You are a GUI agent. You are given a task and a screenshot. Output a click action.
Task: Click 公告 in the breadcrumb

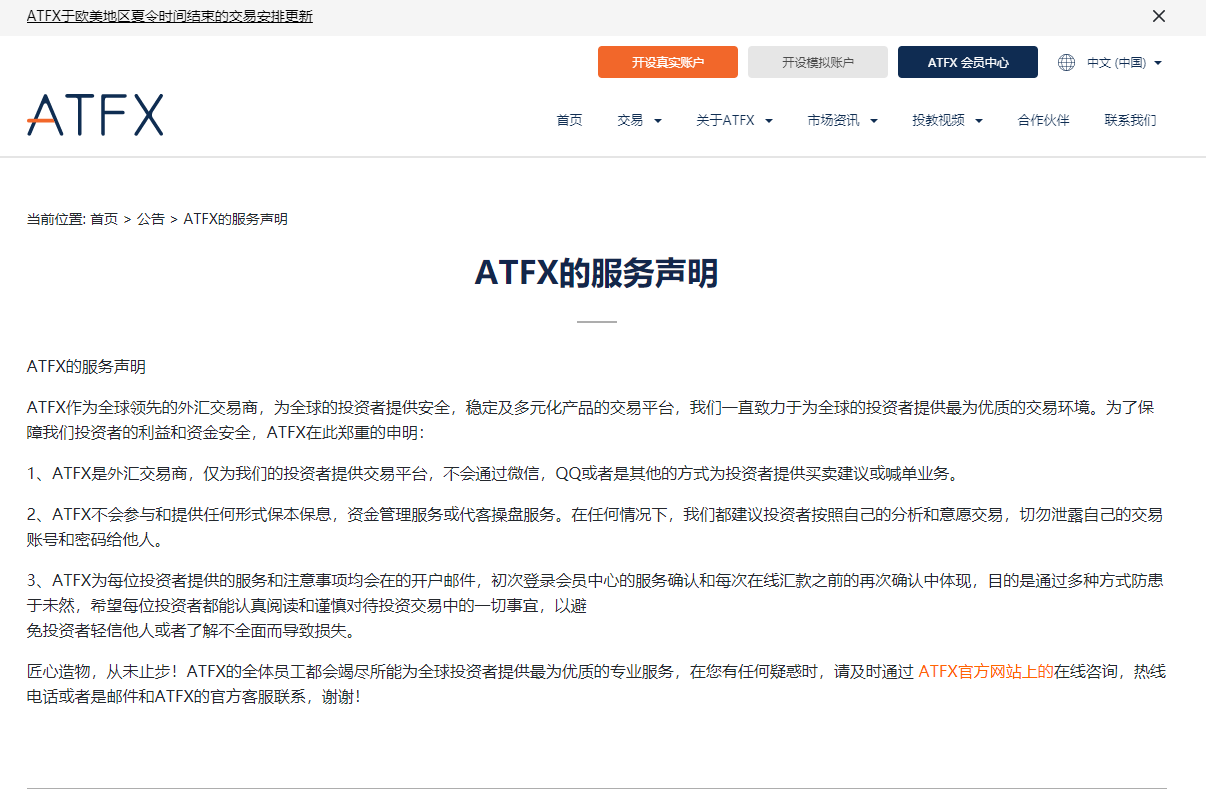tap(151, 219)
